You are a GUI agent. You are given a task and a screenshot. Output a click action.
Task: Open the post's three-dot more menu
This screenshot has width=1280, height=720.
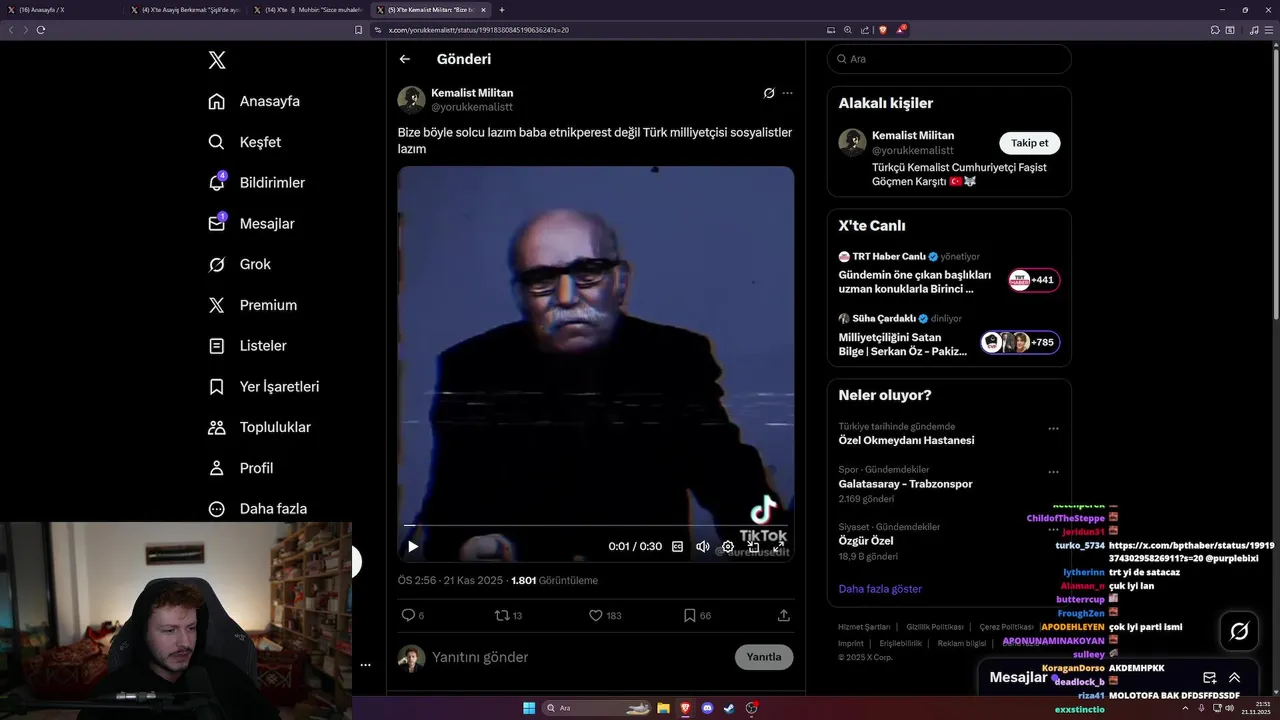tap(788, 93)
